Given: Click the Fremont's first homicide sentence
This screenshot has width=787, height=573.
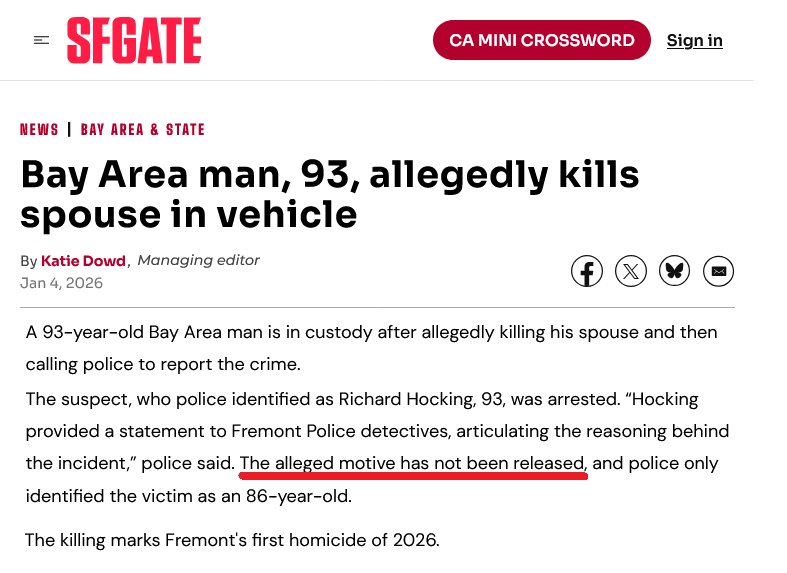Looking at the screenshot, I should 231,540.
